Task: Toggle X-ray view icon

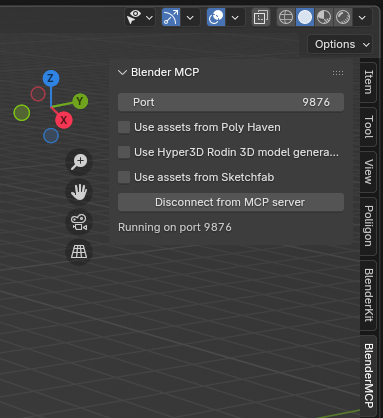Action: (260, 17)
